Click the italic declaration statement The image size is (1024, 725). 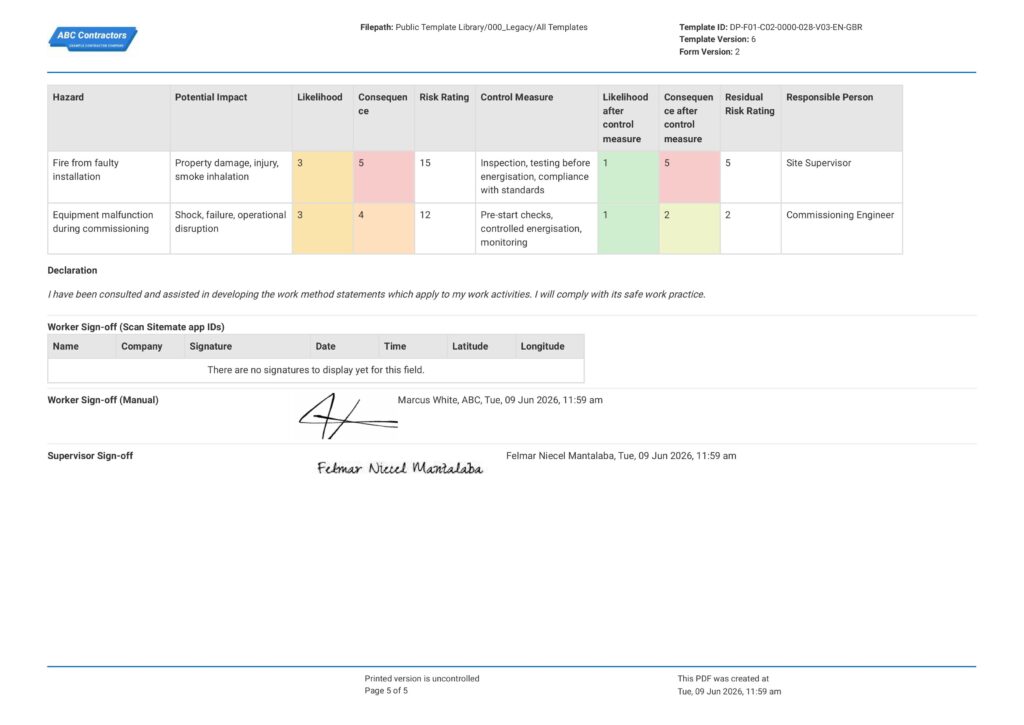[x=376, y=295]
